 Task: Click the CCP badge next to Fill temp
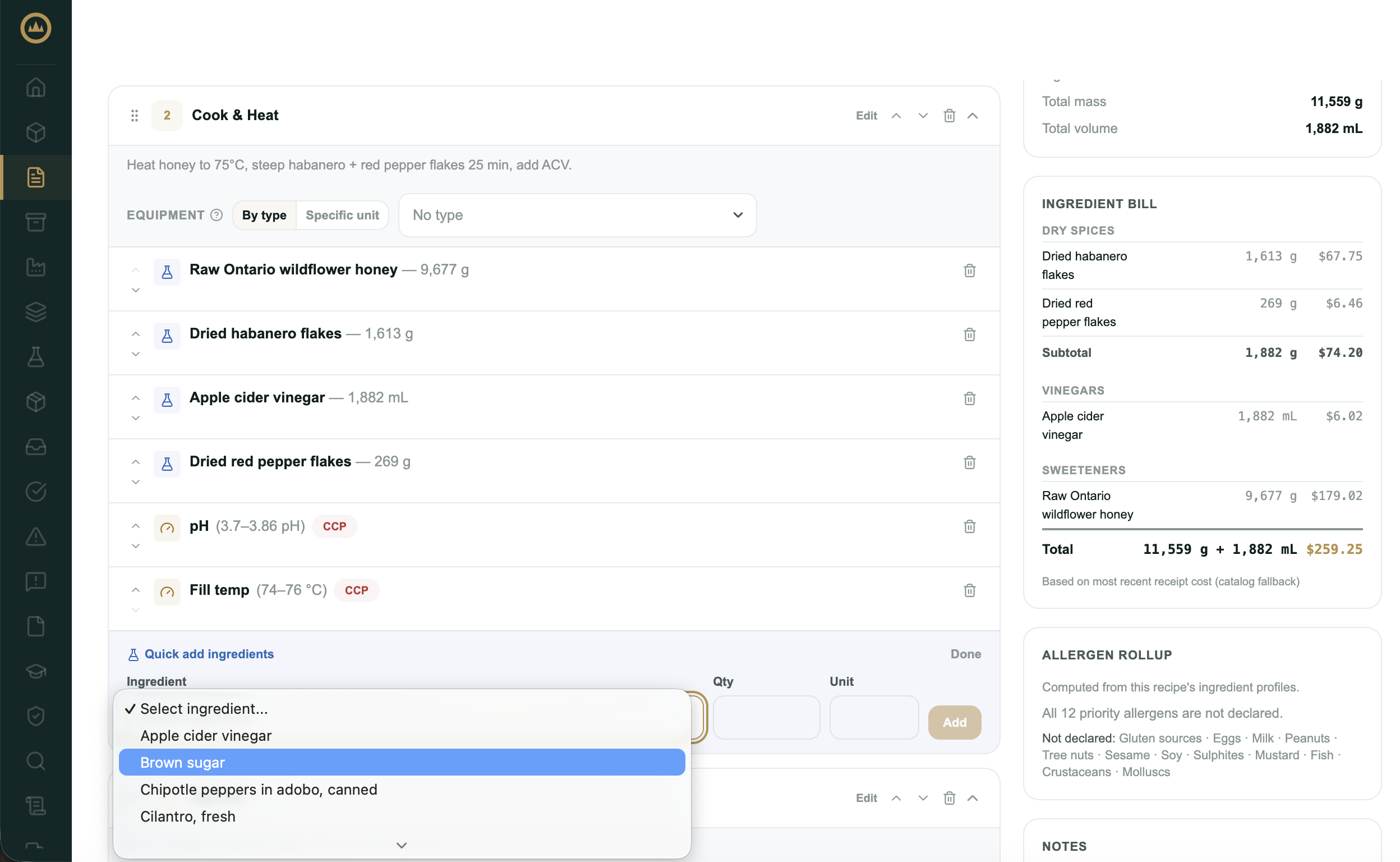[x=357, y=590]
